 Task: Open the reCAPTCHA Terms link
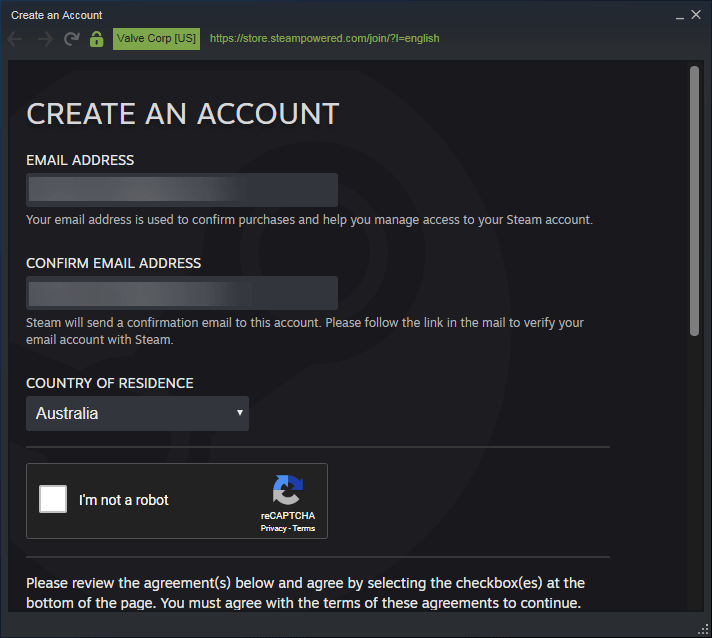coord(304,528)
